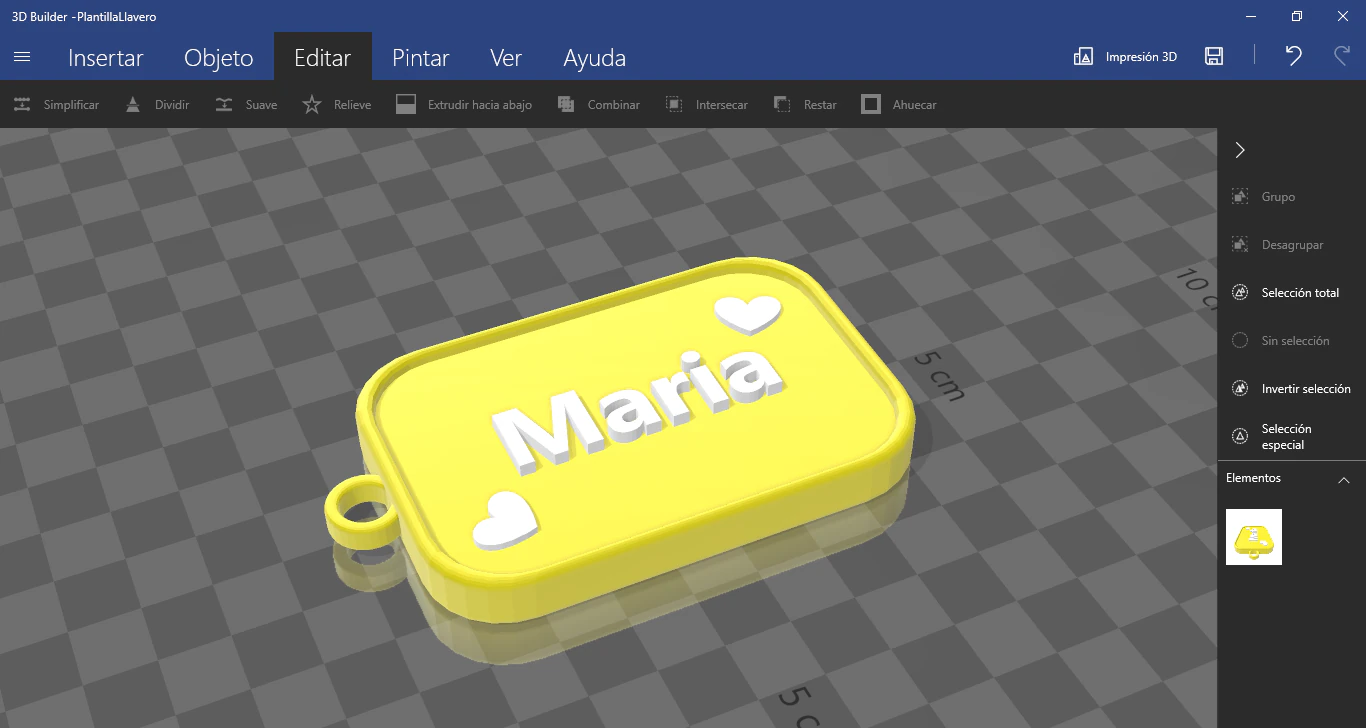The width and height of the screenshot is (1366, 728).
Task: Click the Dividir label
Action: pos(172,105)
